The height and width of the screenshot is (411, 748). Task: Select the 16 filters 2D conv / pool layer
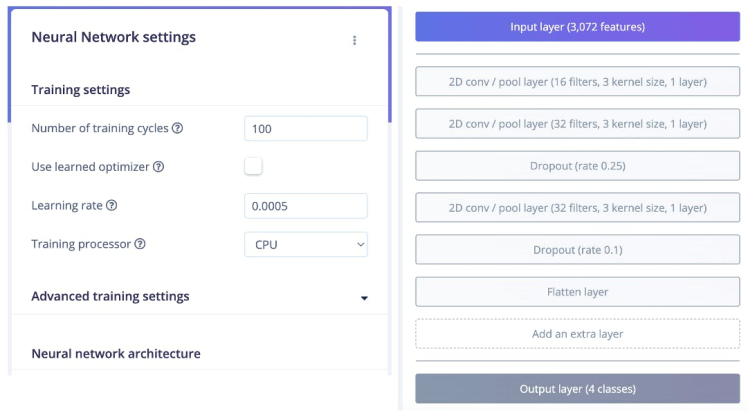pos(577,82)
